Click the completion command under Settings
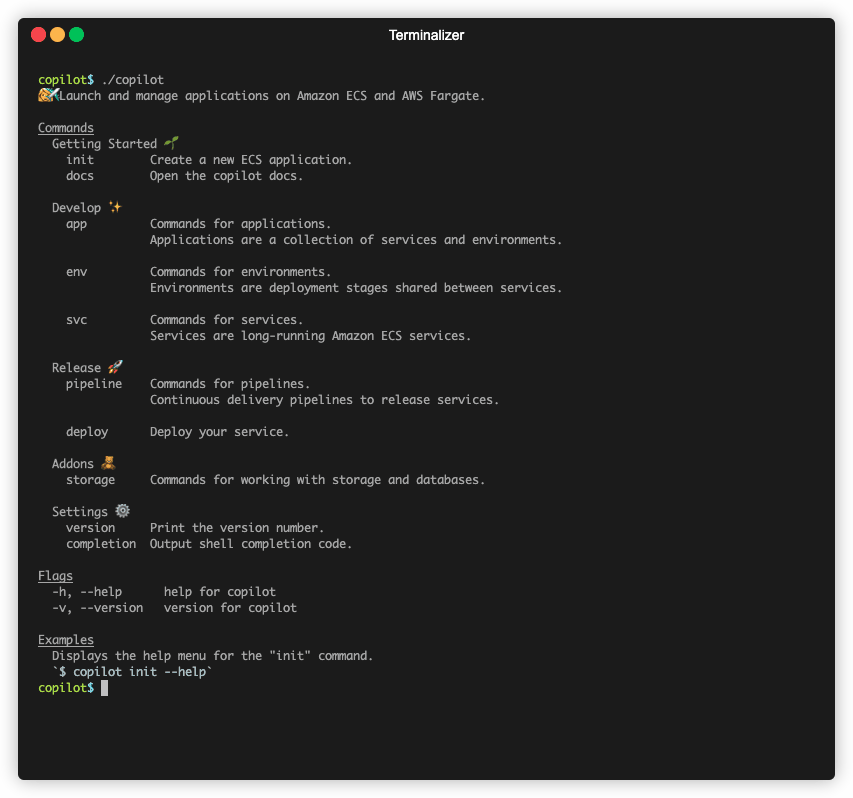The height and width of the screenshot is (798, 853). (101, 544)
